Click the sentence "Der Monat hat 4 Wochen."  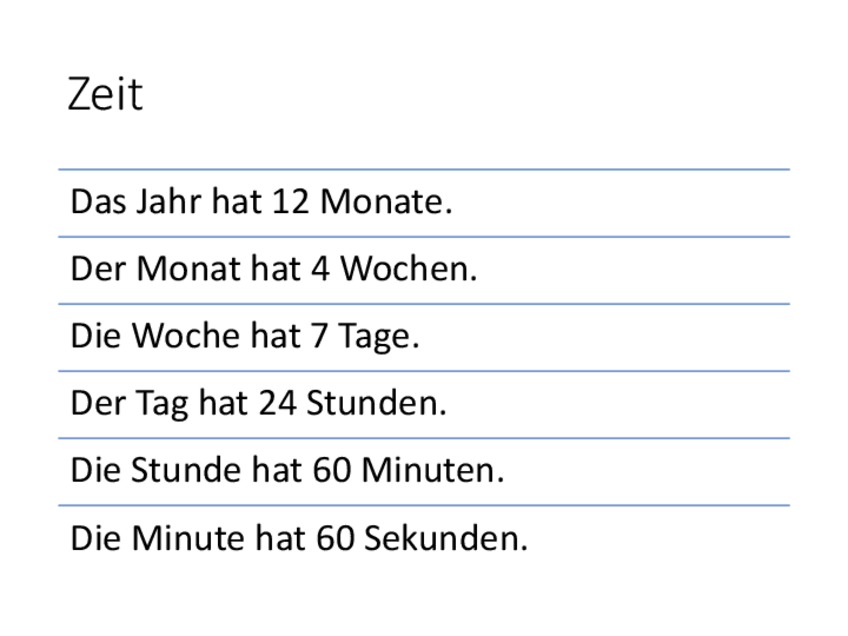tap(273, 270)
